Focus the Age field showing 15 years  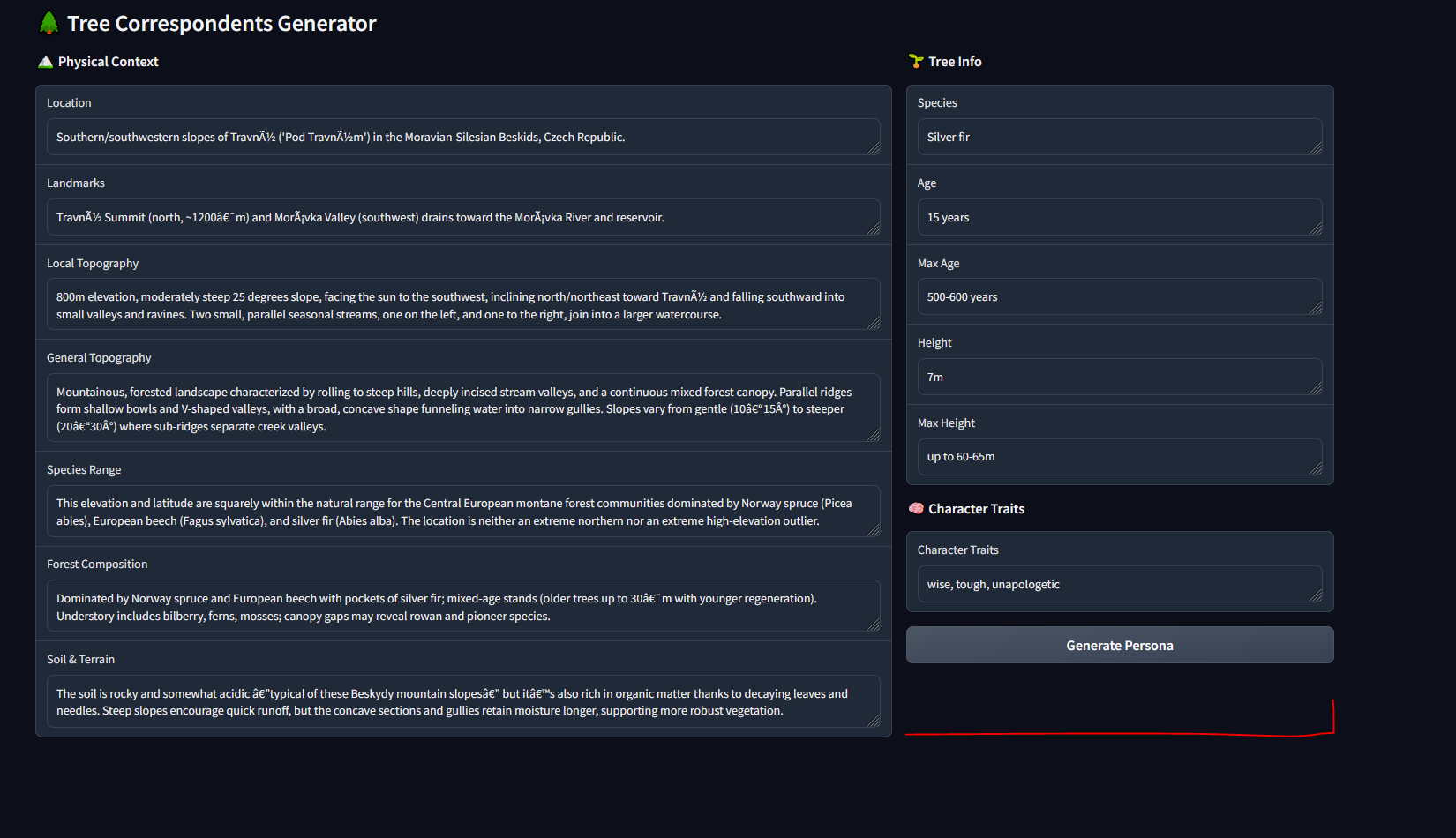(1118, 218)
